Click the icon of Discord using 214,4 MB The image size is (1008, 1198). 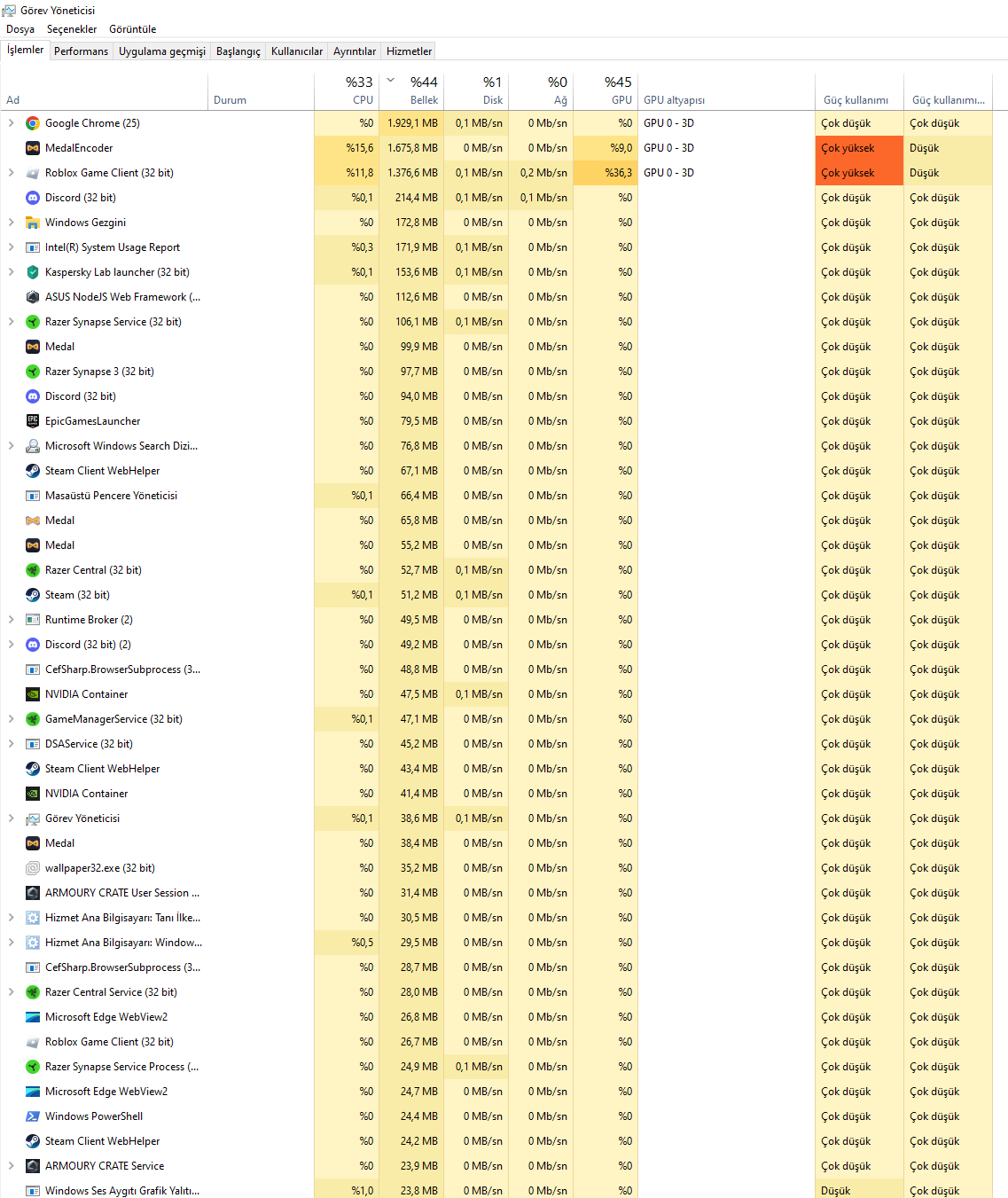[x=33, y=198]
